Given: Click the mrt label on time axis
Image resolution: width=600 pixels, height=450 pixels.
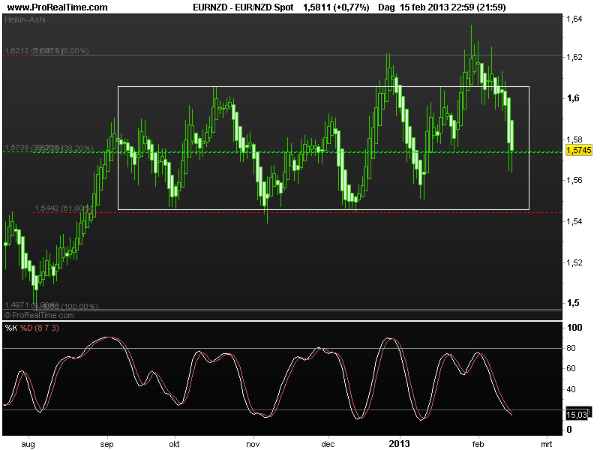Looking at the screenshot, I should (546, 444).
